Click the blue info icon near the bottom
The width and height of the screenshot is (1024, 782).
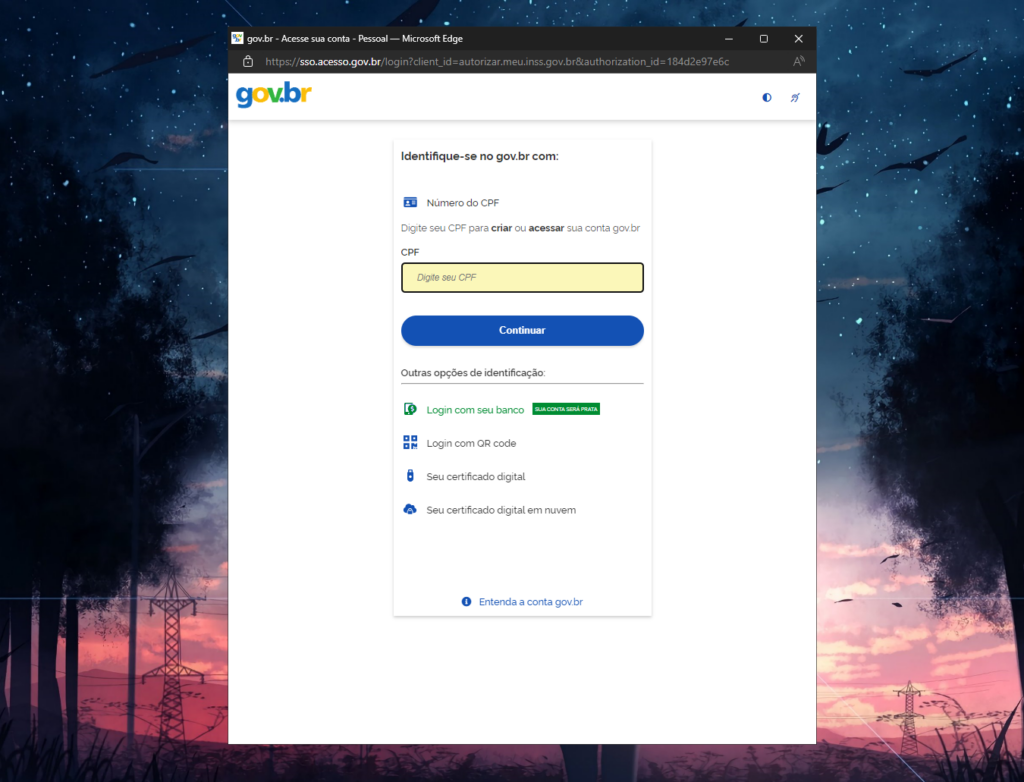pos(466,602)
